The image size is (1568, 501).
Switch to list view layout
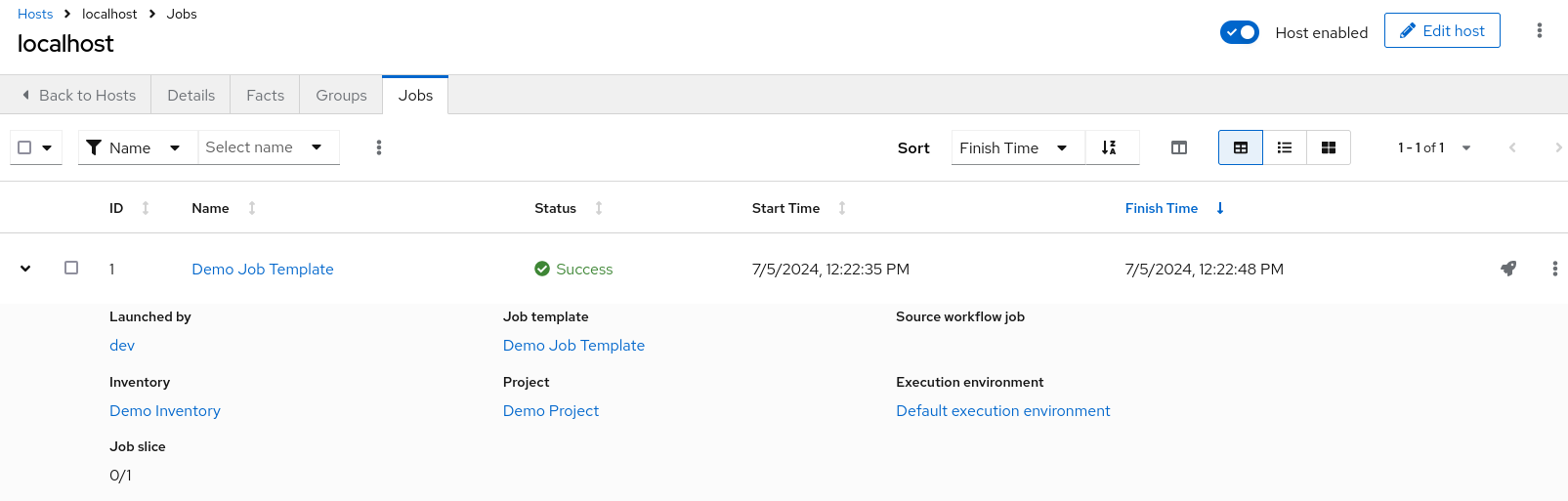[x=1285, y=147]
